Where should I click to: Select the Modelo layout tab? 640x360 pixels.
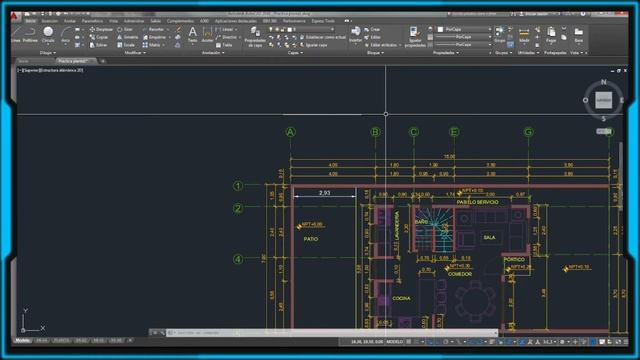click(22, 340)
